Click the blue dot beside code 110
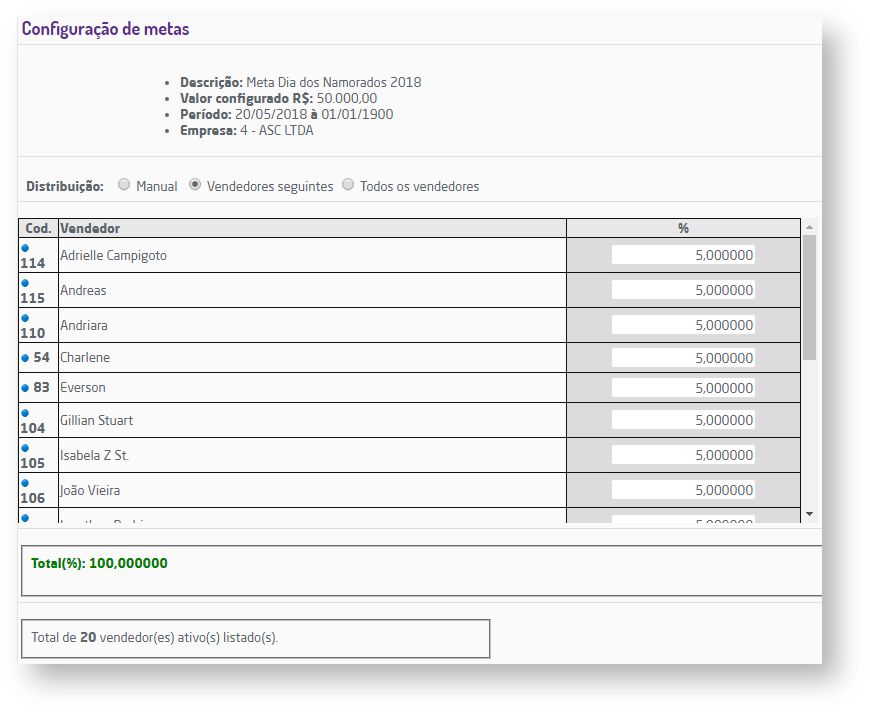870x712 pixels. (25, 318)
